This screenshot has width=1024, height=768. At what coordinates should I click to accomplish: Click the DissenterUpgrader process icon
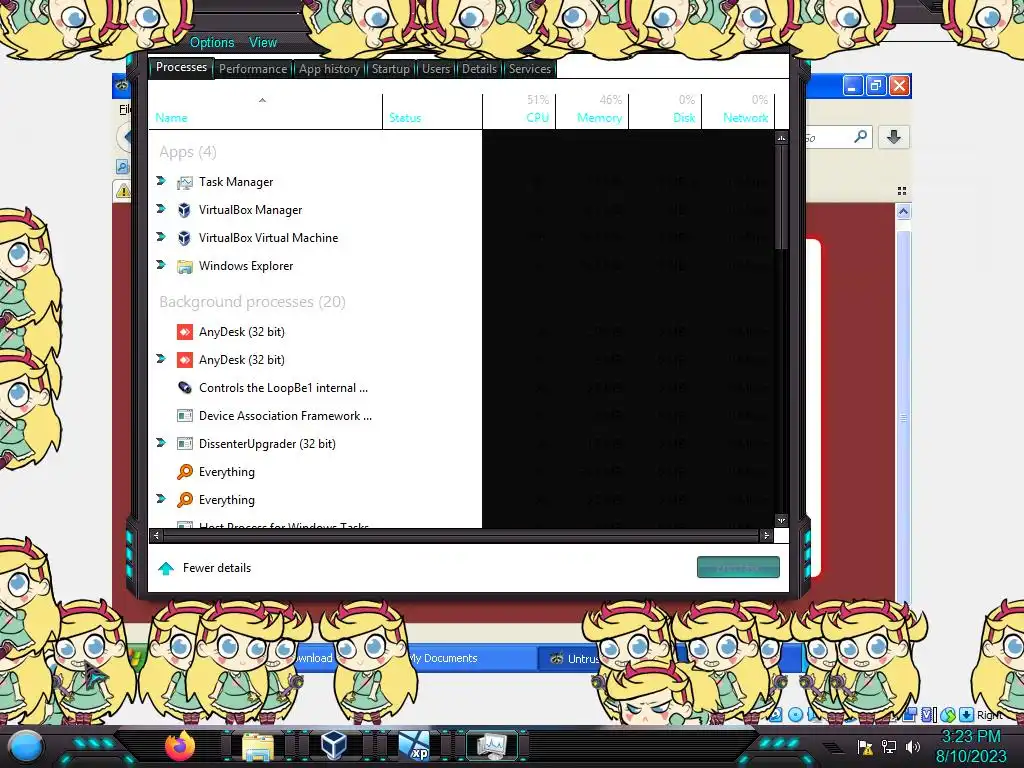click(x=185, y=444)
